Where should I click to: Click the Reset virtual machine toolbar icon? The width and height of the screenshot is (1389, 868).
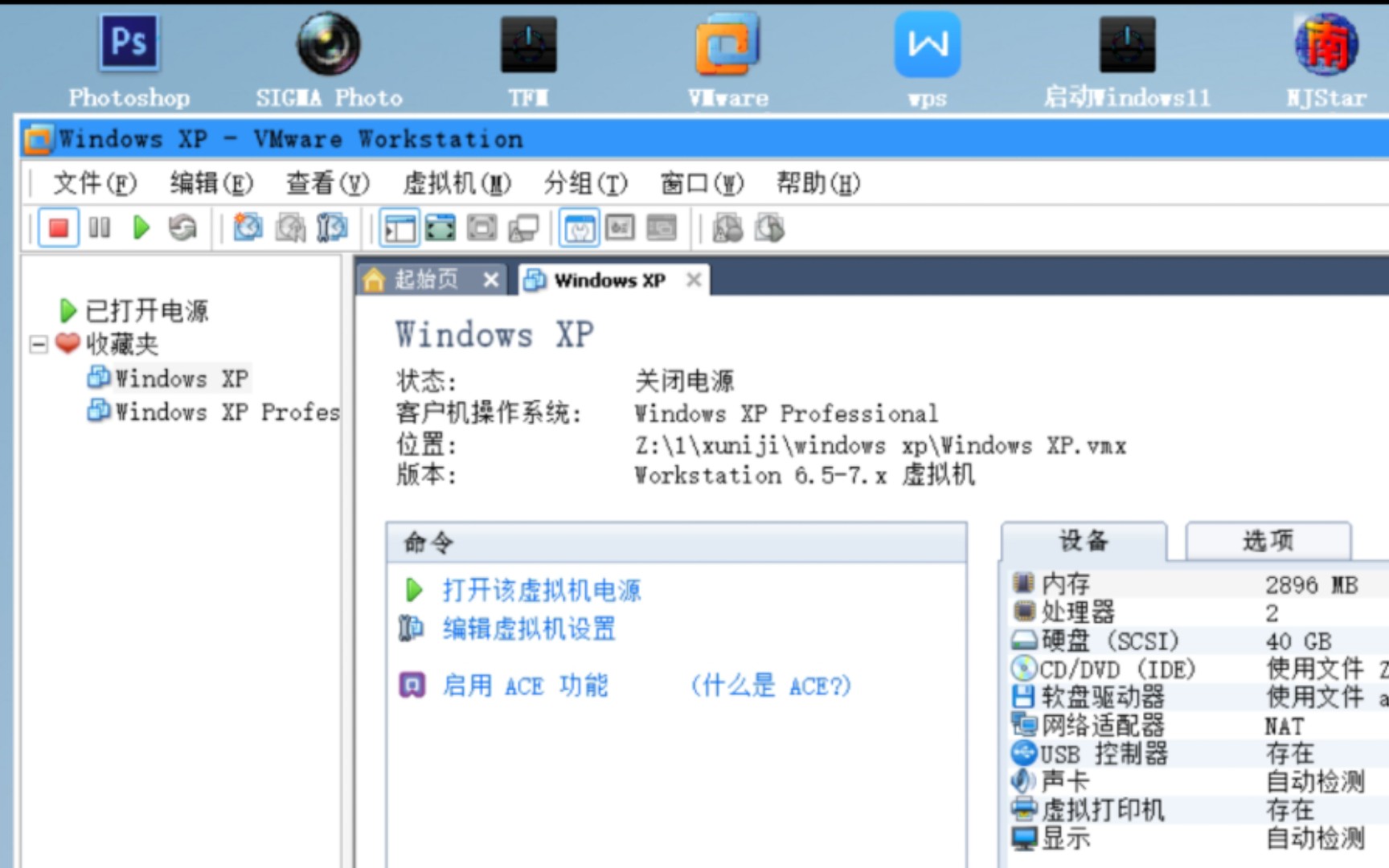183,228
